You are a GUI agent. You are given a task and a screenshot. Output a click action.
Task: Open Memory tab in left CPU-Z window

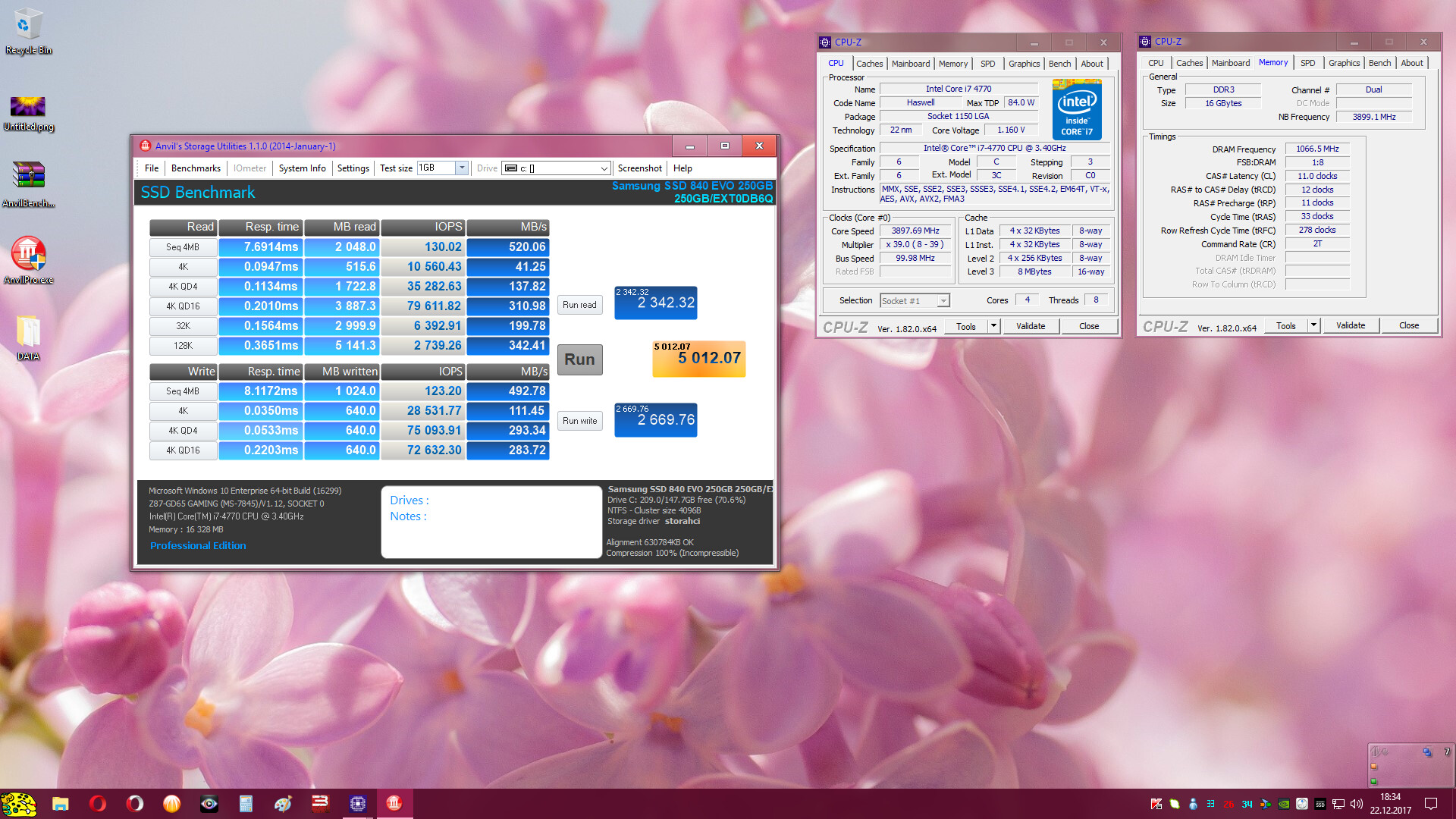[953, 64]
